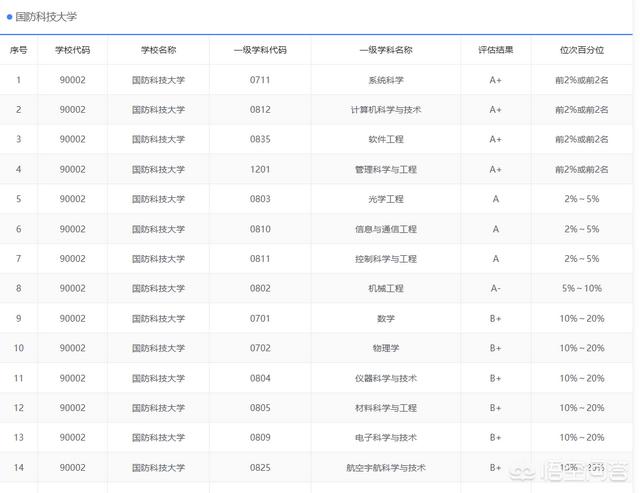The image size is (640, 493).
Task: Click school code 90002 in row 5
Action: pos(73,199)
